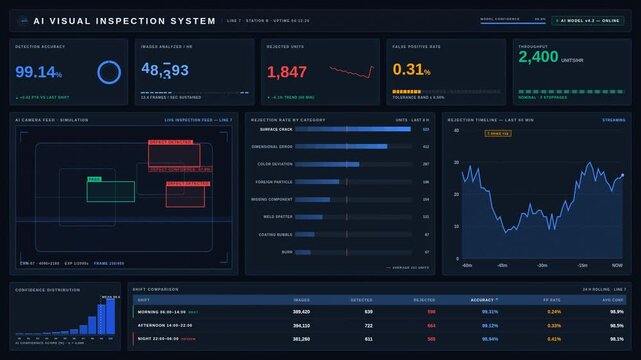641x360 pixels.
Task: Click the orange spike annotation on timeline
Action: (498, 134)
